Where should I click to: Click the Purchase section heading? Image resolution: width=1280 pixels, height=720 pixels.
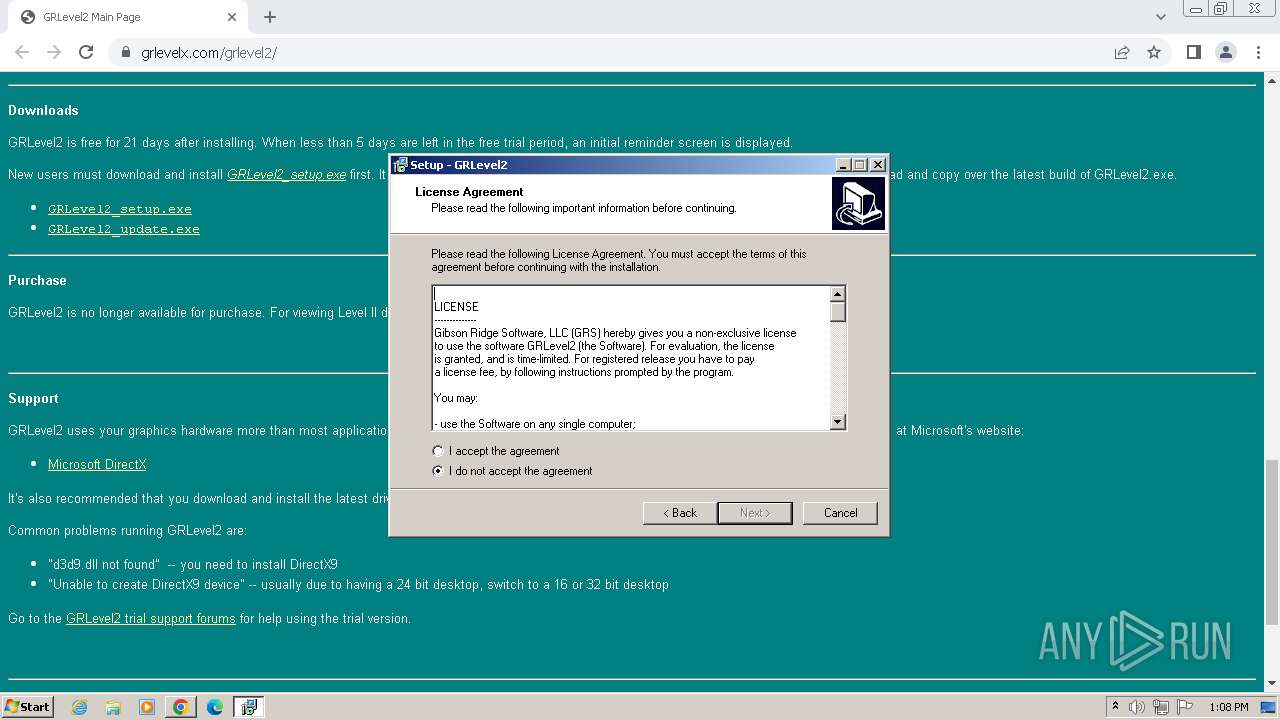click(x=37, y=280)
